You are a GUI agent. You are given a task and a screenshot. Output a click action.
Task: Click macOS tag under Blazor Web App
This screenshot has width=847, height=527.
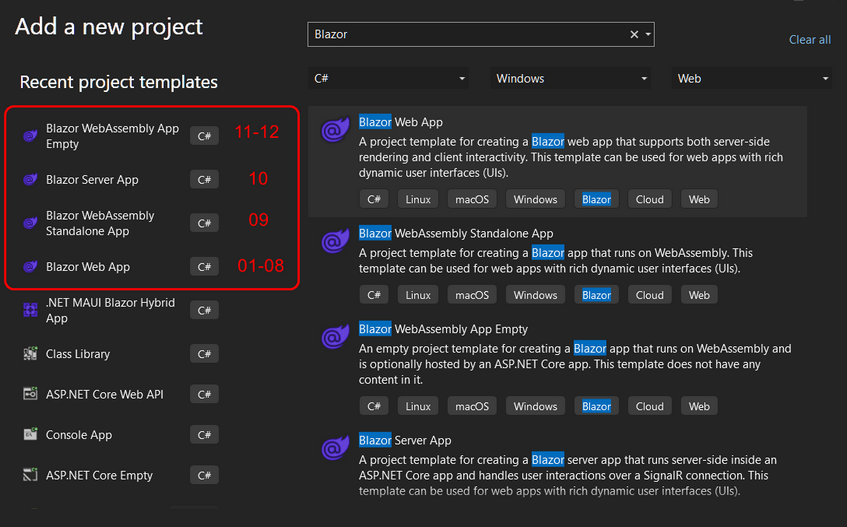point(472,199)
